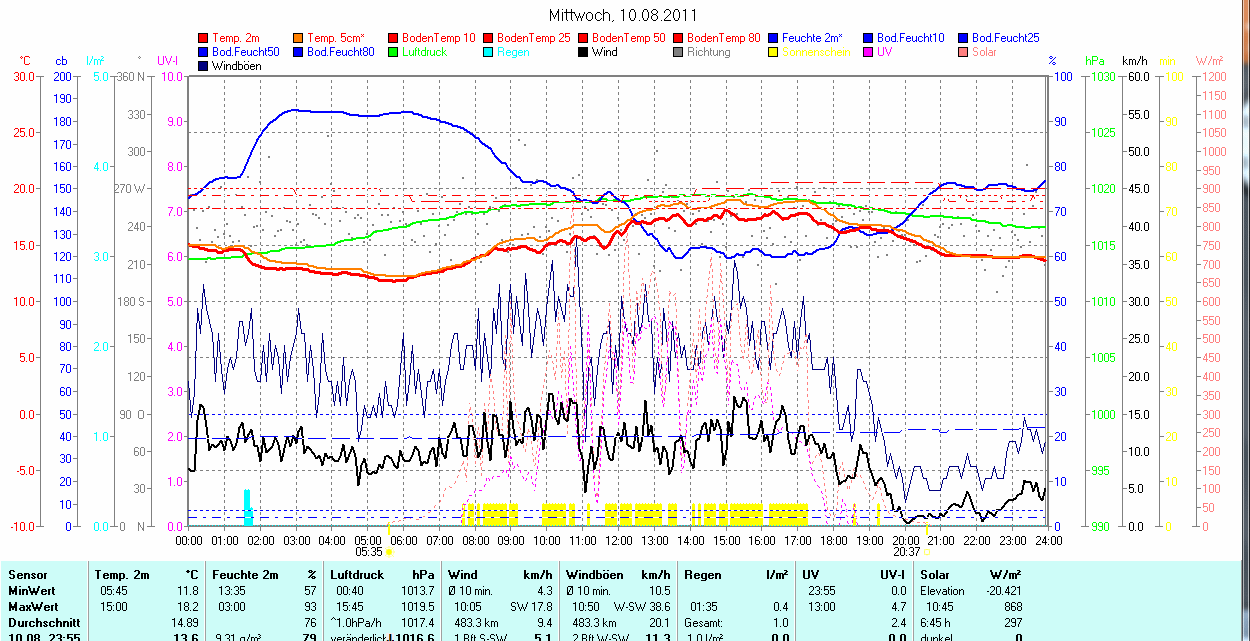Click the maximum temperature value 18.2
Image resolution: width=1250 pixels, height=641 pixels.
pos(189,606)
